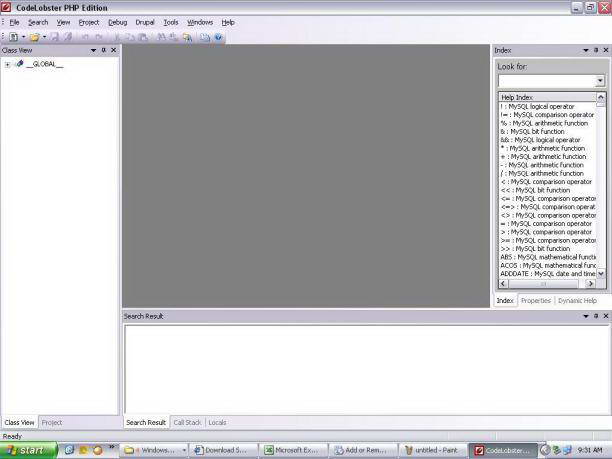Click Help Index scroll down arrow
612x459 pixels.
pos(601,274)
